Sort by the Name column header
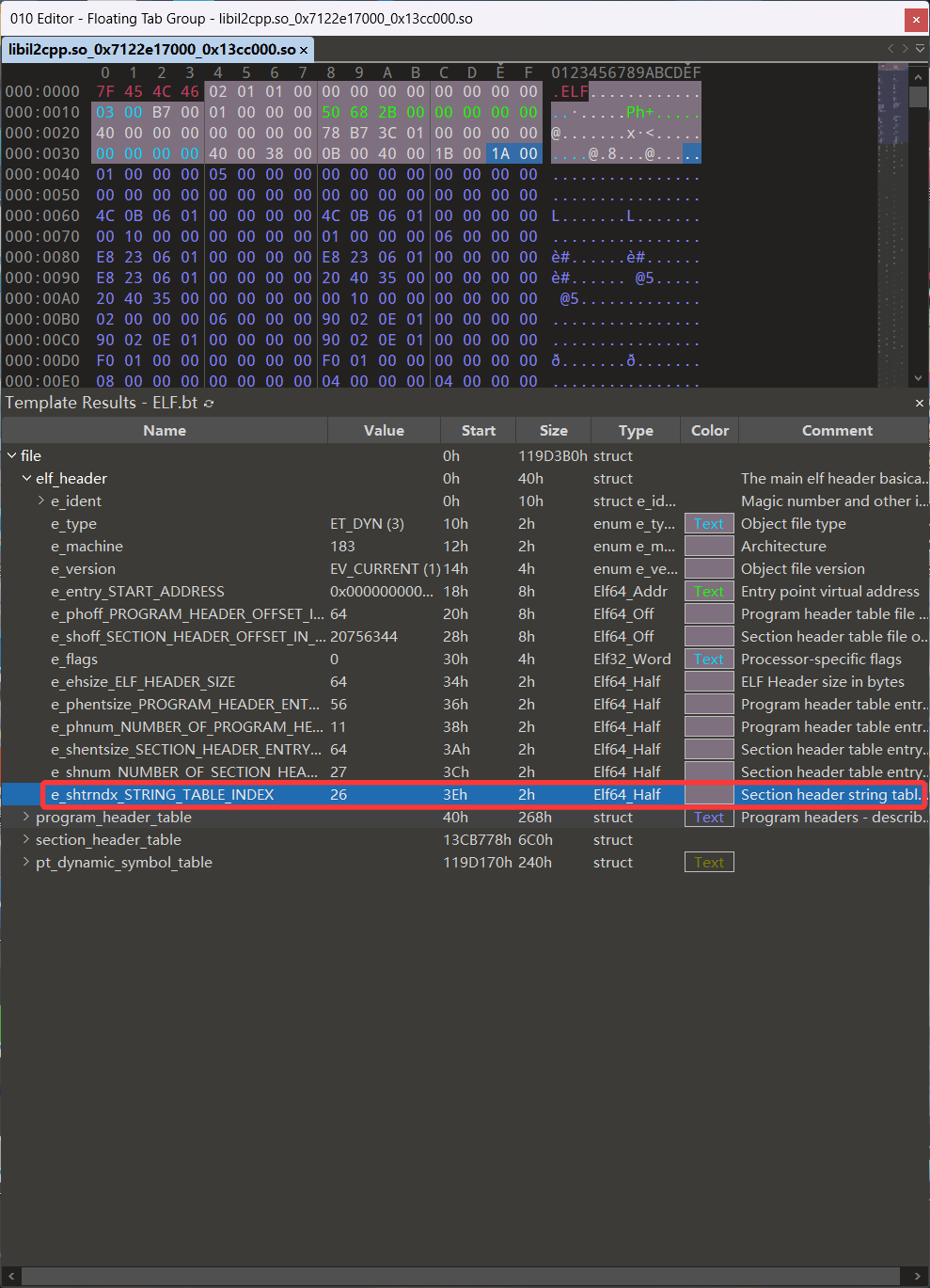Image resolution: width=930 pixels, height=1288 pixels. tap(165, 430)
